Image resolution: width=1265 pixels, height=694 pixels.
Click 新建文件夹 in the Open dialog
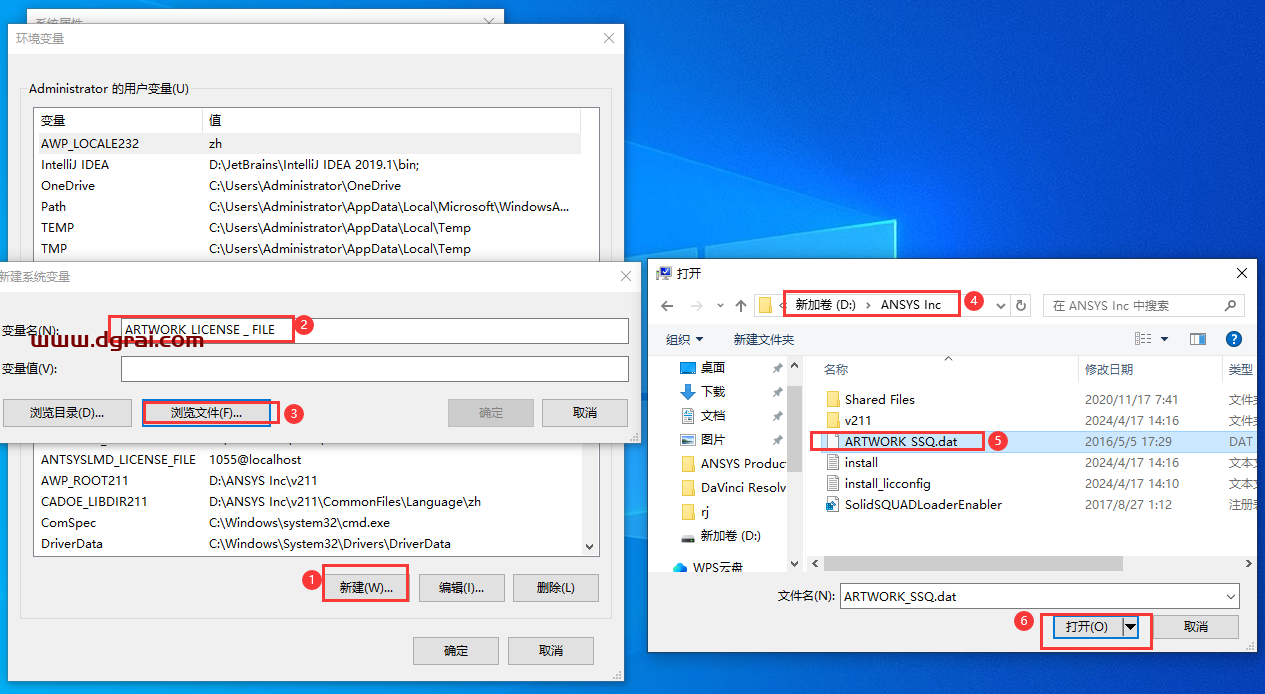764,339
